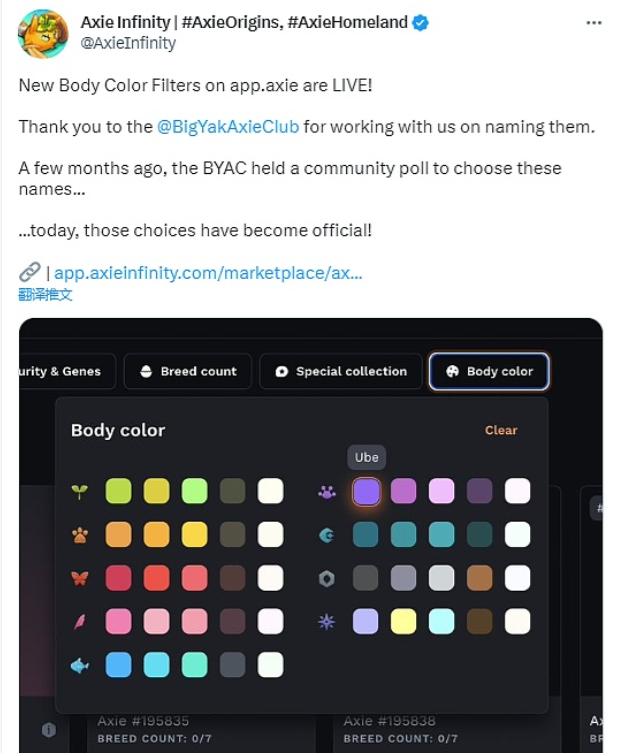This screenshot has width=621, height=753.
Task: Click the beast class paw icon
Action: tap(79, 534)
